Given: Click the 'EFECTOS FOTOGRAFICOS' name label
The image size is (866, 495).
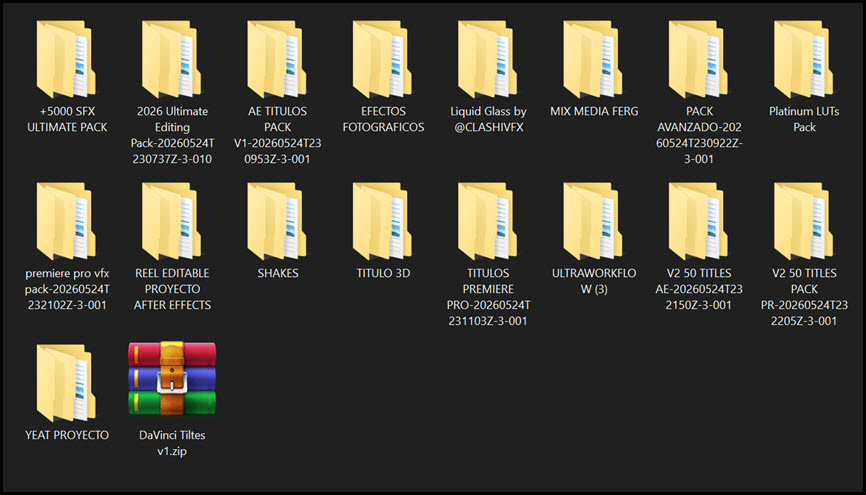Looking at the screenshot, I should point(383,119).
